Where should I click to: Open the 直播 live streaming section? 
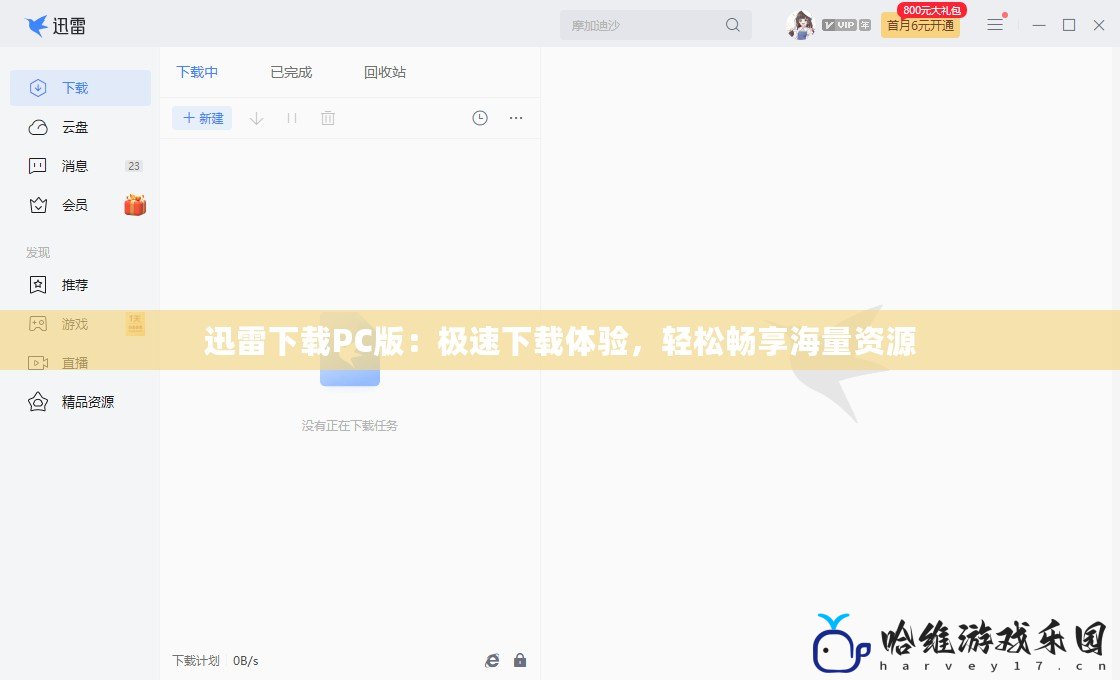click(81, 363)
